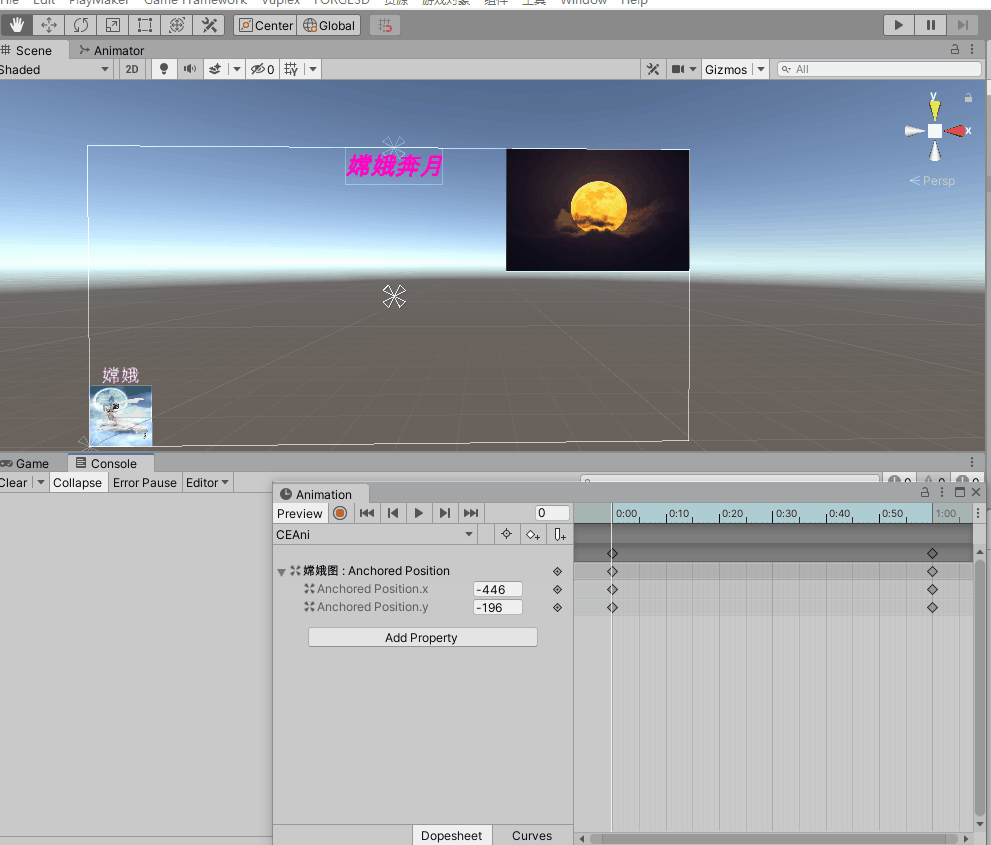Open the console Editor dropdown
Screen dimensions: 991x845
tap(207, 483)
